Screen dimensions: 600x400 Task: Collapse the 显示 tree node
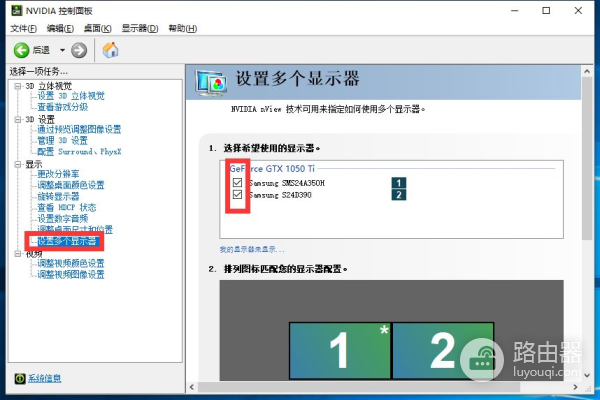[18, 164]
